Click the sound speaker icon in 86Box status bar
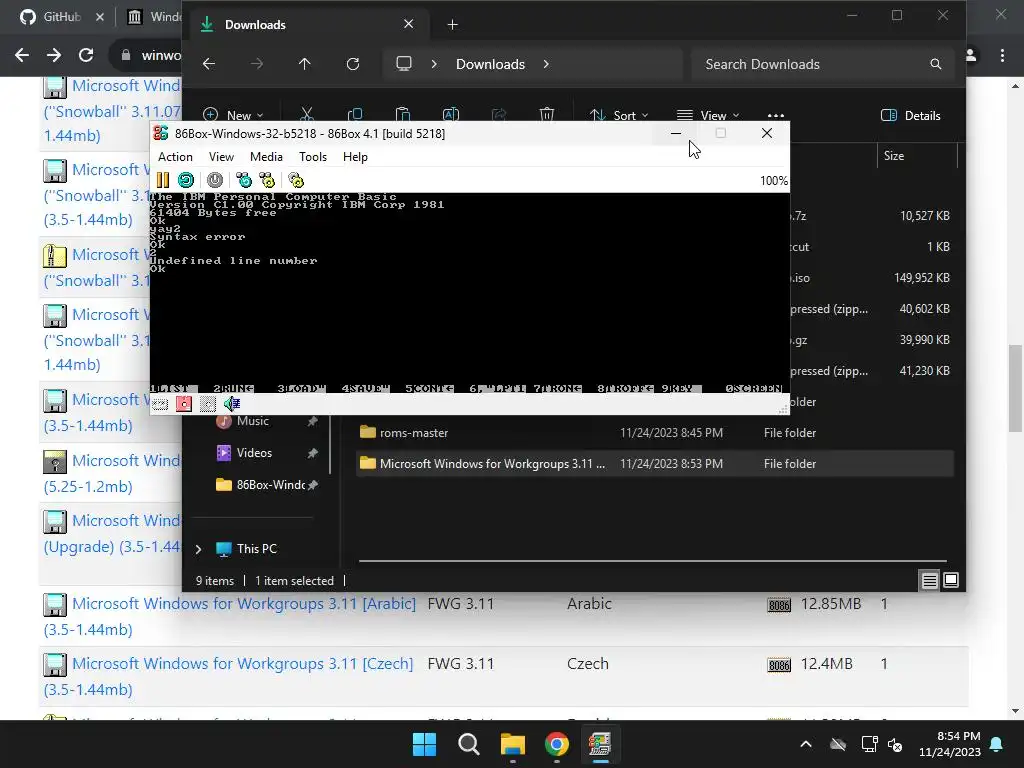1024x768 pixels. [232, 404]
